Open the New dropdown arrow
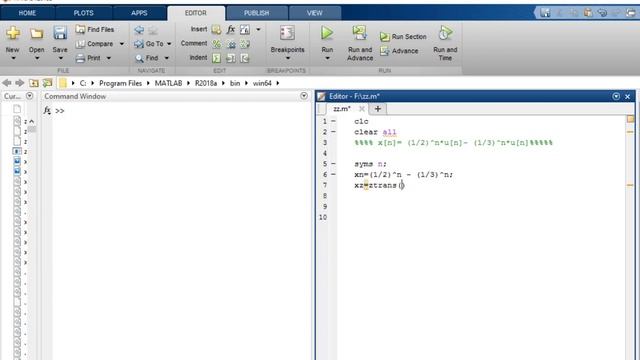Viewport: 640px width, 360px height. tap(13, 58)
